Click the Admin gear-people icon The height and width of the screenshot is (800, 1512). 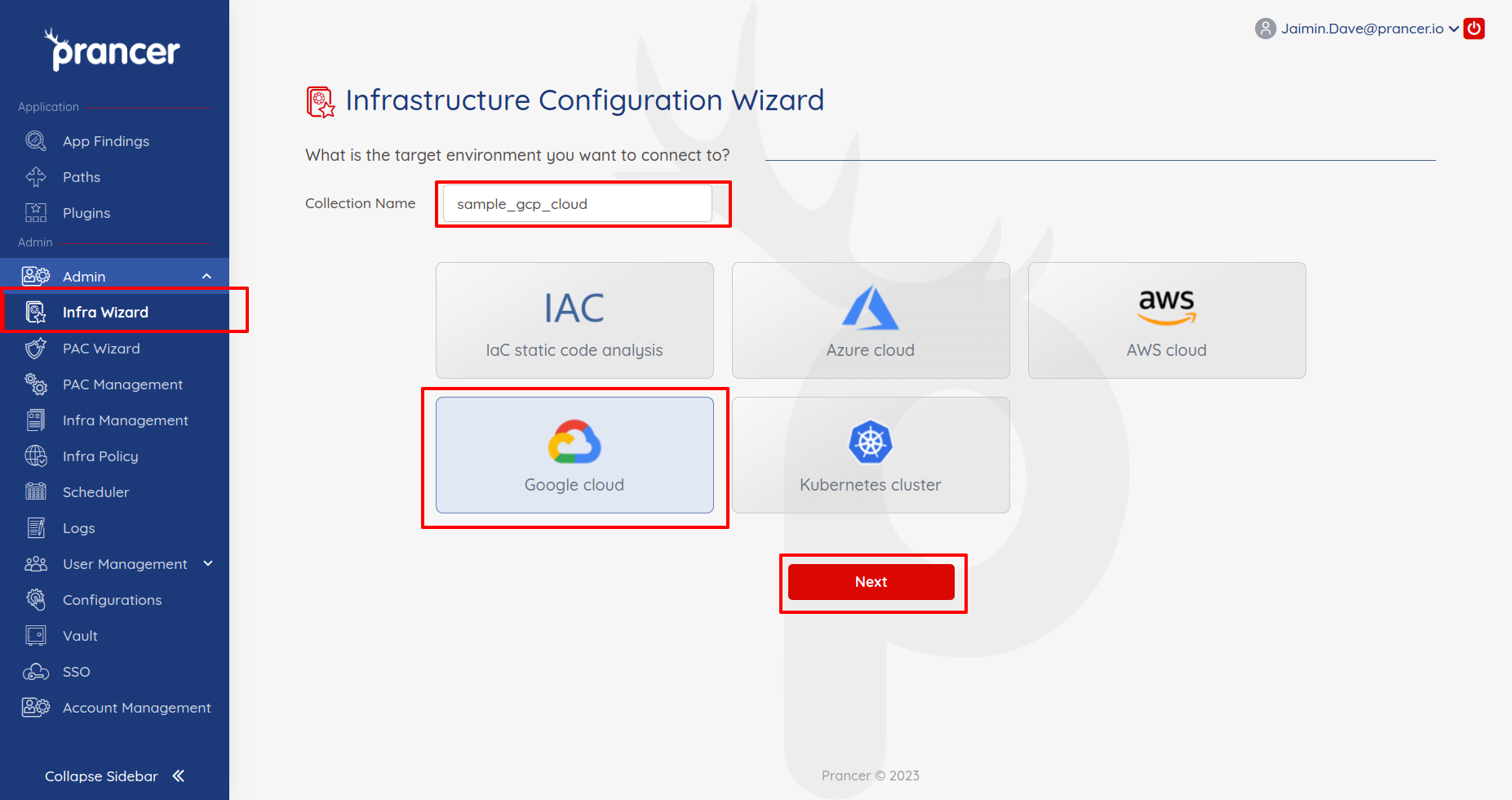(x=36, y=276)
